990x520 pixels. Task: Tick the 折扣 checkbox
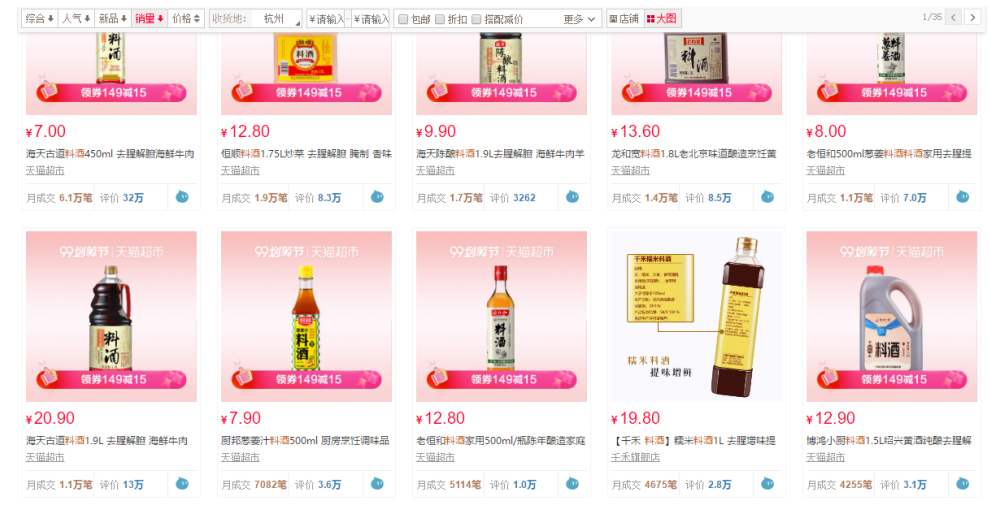[439, 20]
